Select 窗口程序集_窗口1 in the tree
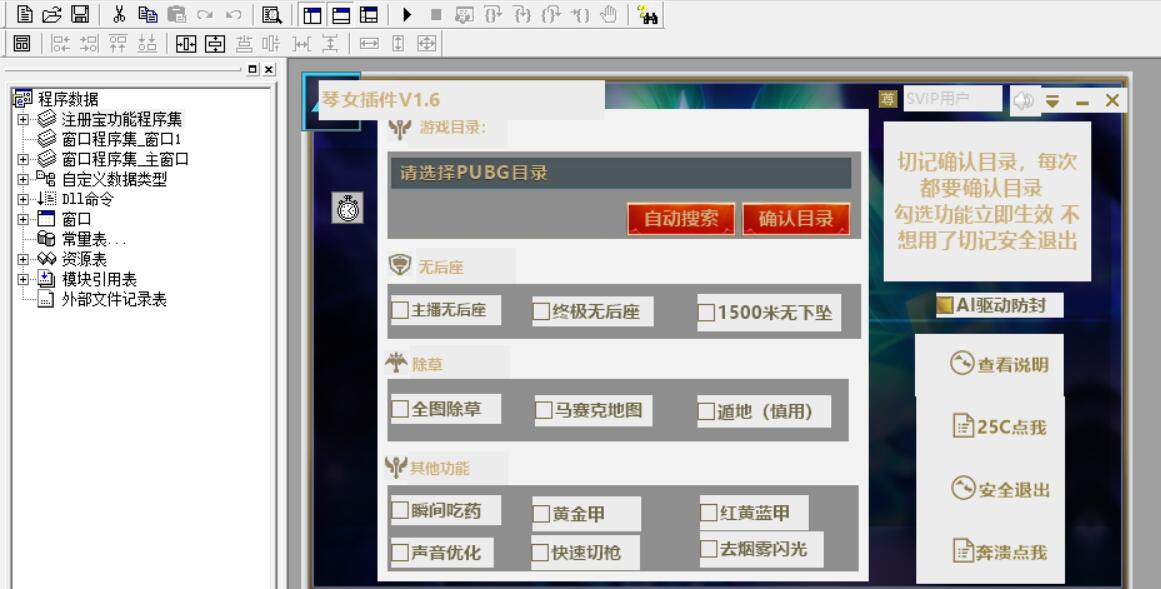This screenshot has width=1161, height=589. [x=122, y=139]
